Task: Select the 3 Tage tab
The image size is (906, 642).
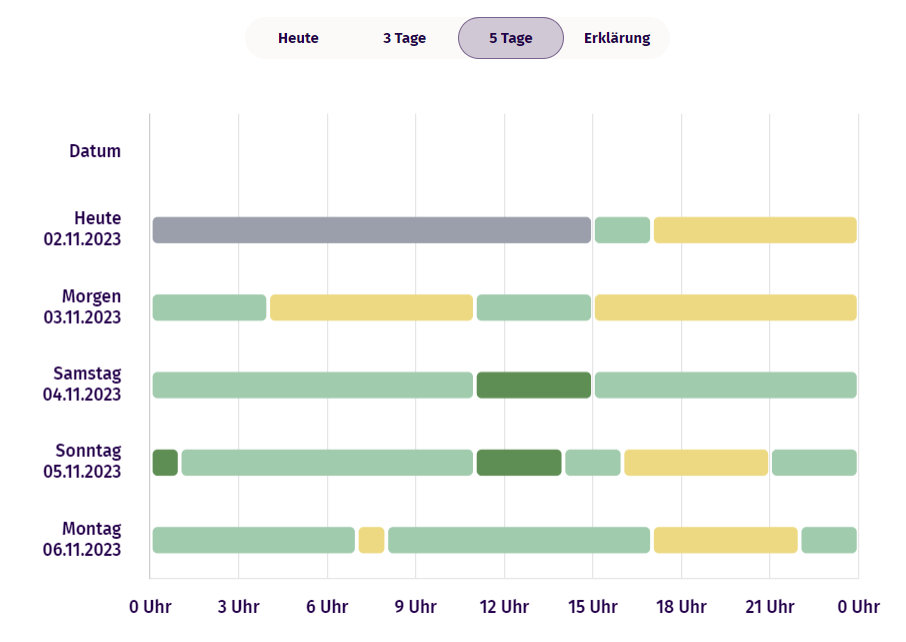Action: [404, 38]
